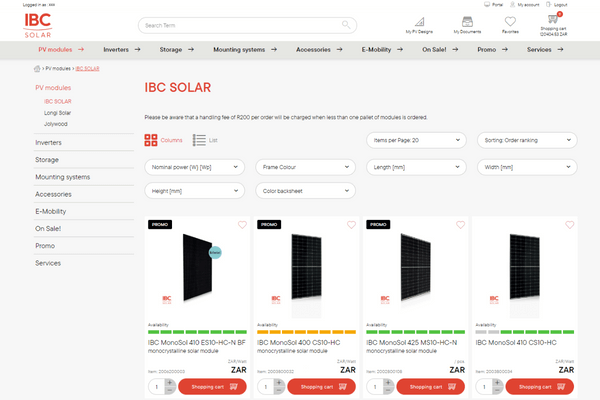
Task: Select Jolywood in sidebar
Action: [55, 124]
